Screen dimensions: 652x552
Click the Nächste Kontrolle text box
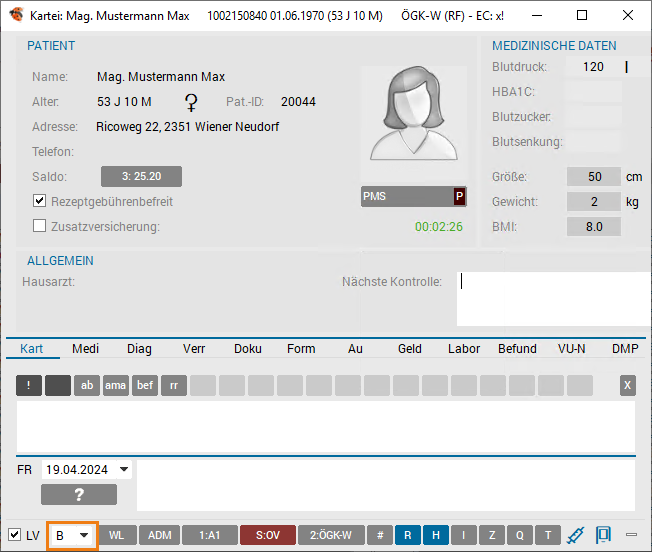(x=553, y=299)
